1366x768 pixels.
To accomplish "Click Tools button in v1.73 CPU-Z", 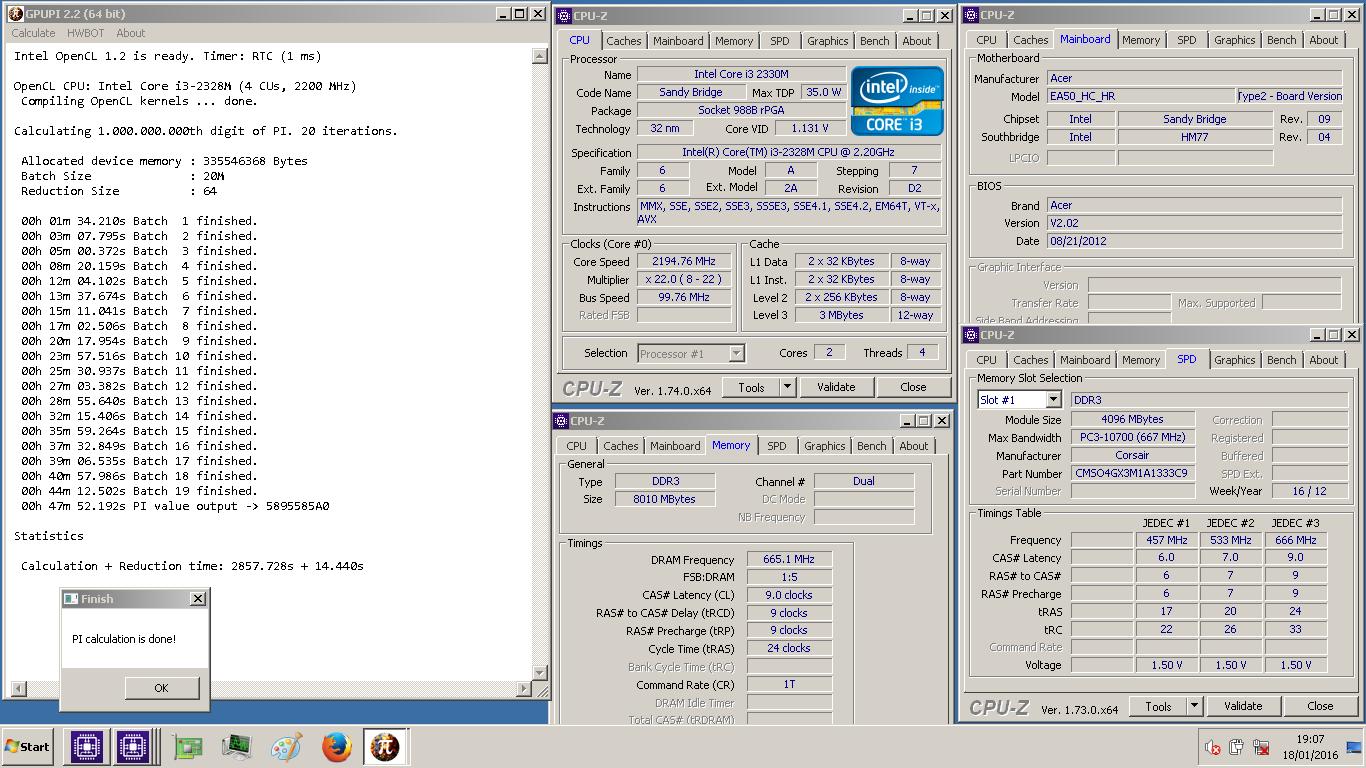I will point(1158,706).
